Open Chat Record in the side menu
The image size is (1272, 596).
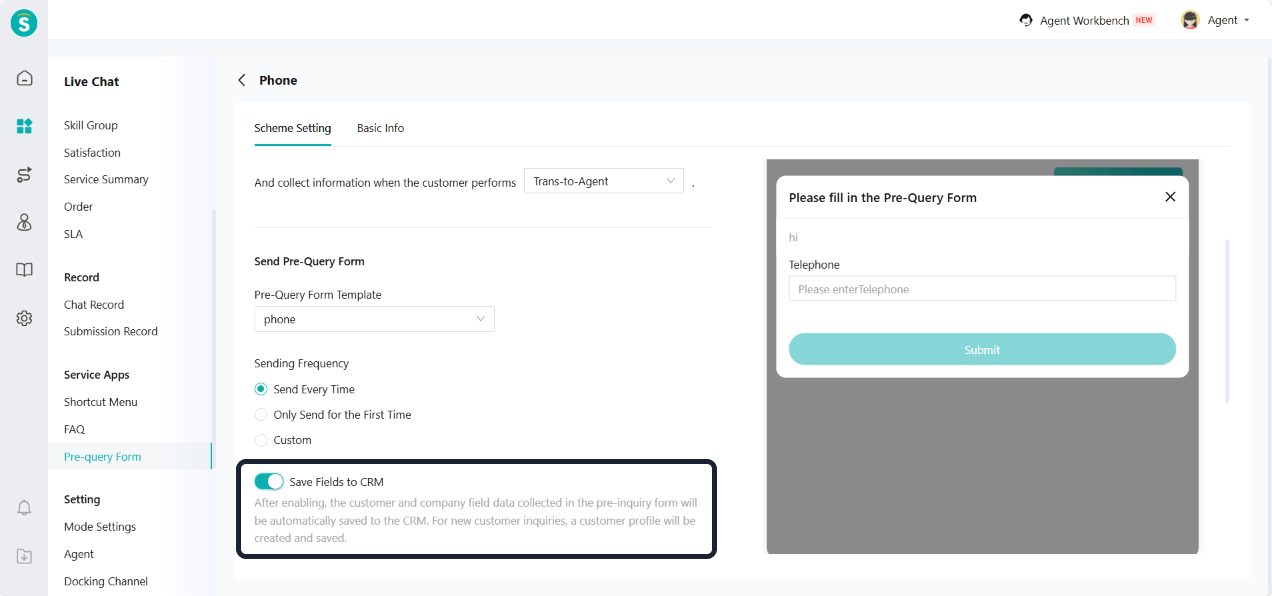point(94,305)
